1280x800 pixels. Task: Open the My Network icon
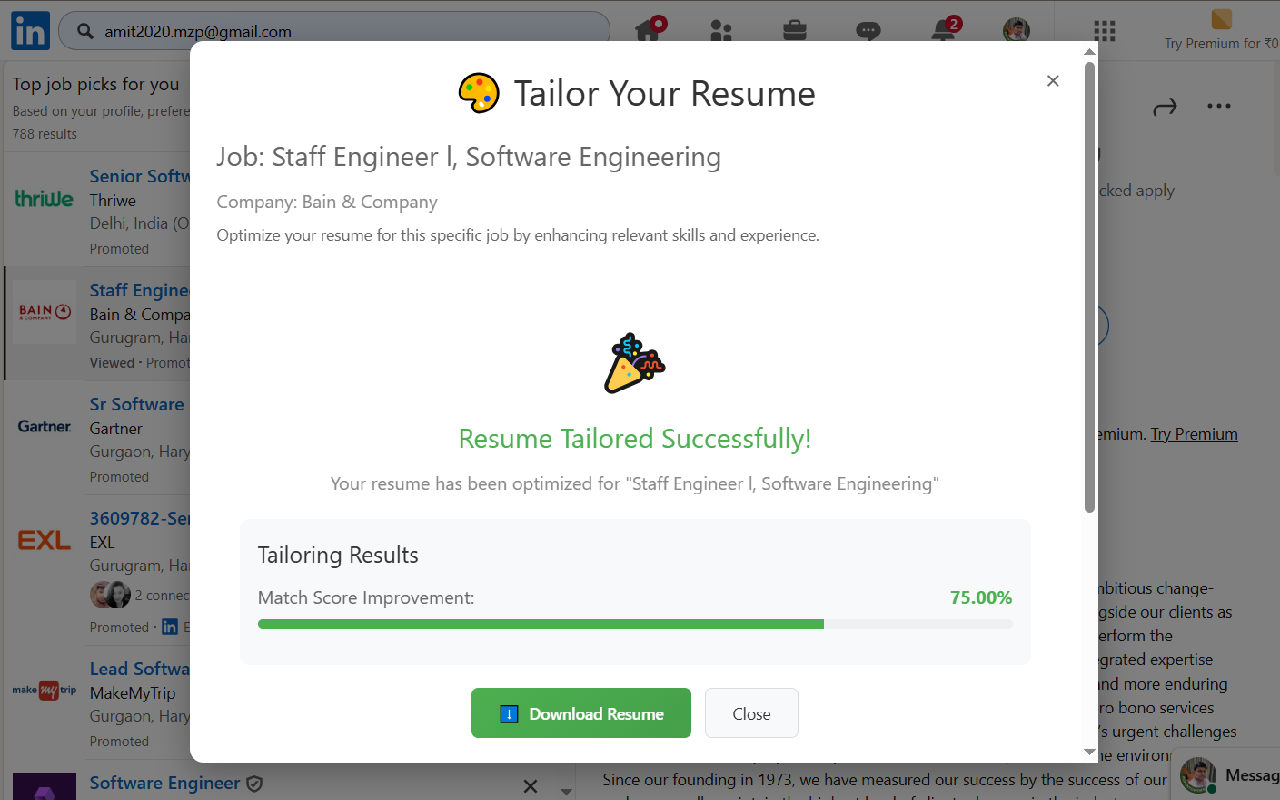(x=721, y=31)
